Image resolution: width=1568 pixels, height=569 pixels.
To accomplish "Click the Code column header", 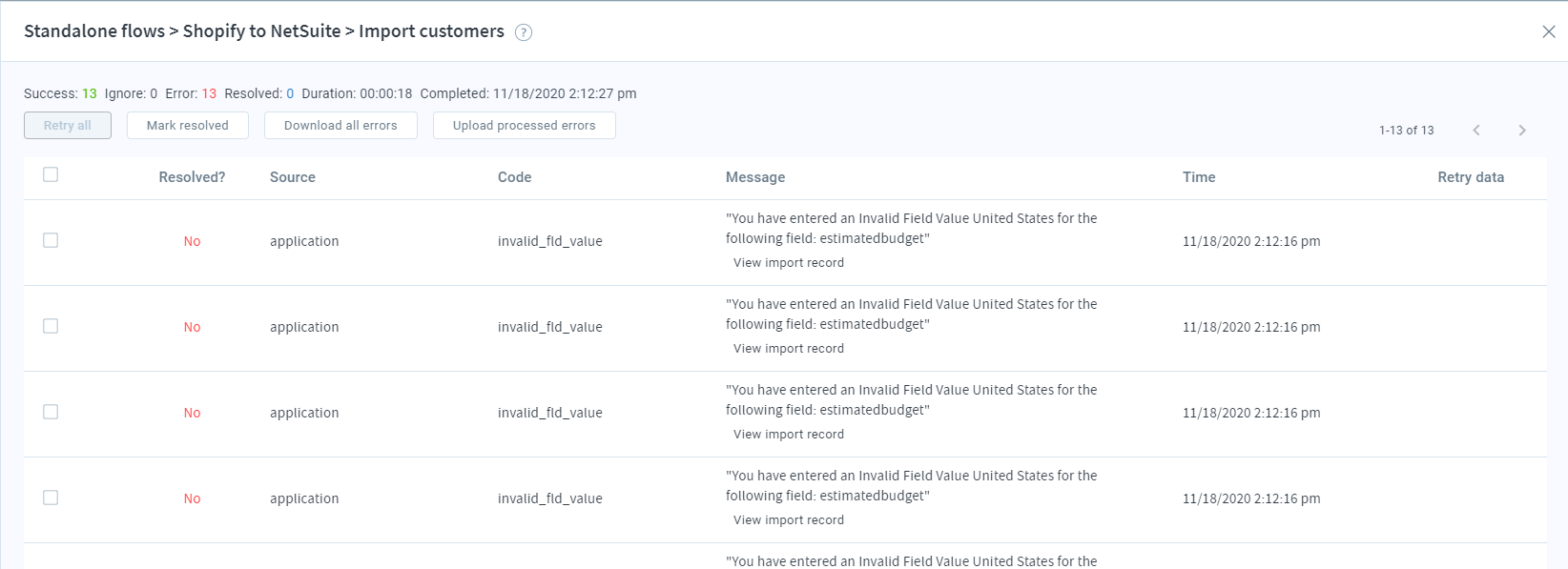I will [x=515, y=177].
